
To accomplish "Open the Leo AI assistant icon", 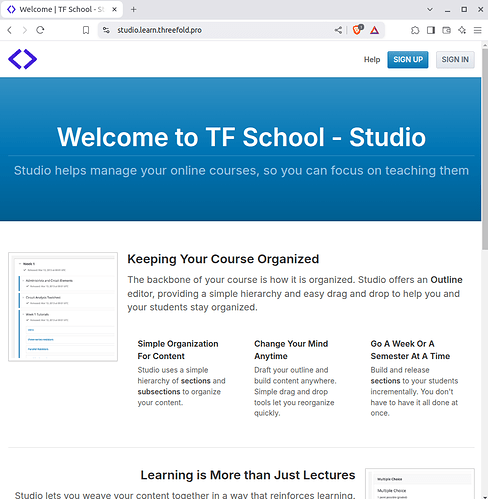I will tap(462, 30).
